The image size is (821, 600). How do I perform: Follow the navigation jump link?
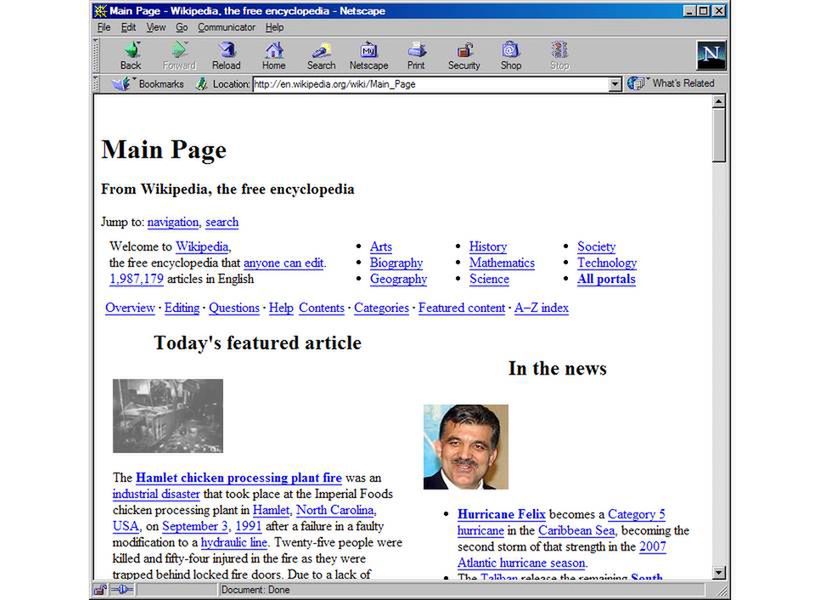173,222
